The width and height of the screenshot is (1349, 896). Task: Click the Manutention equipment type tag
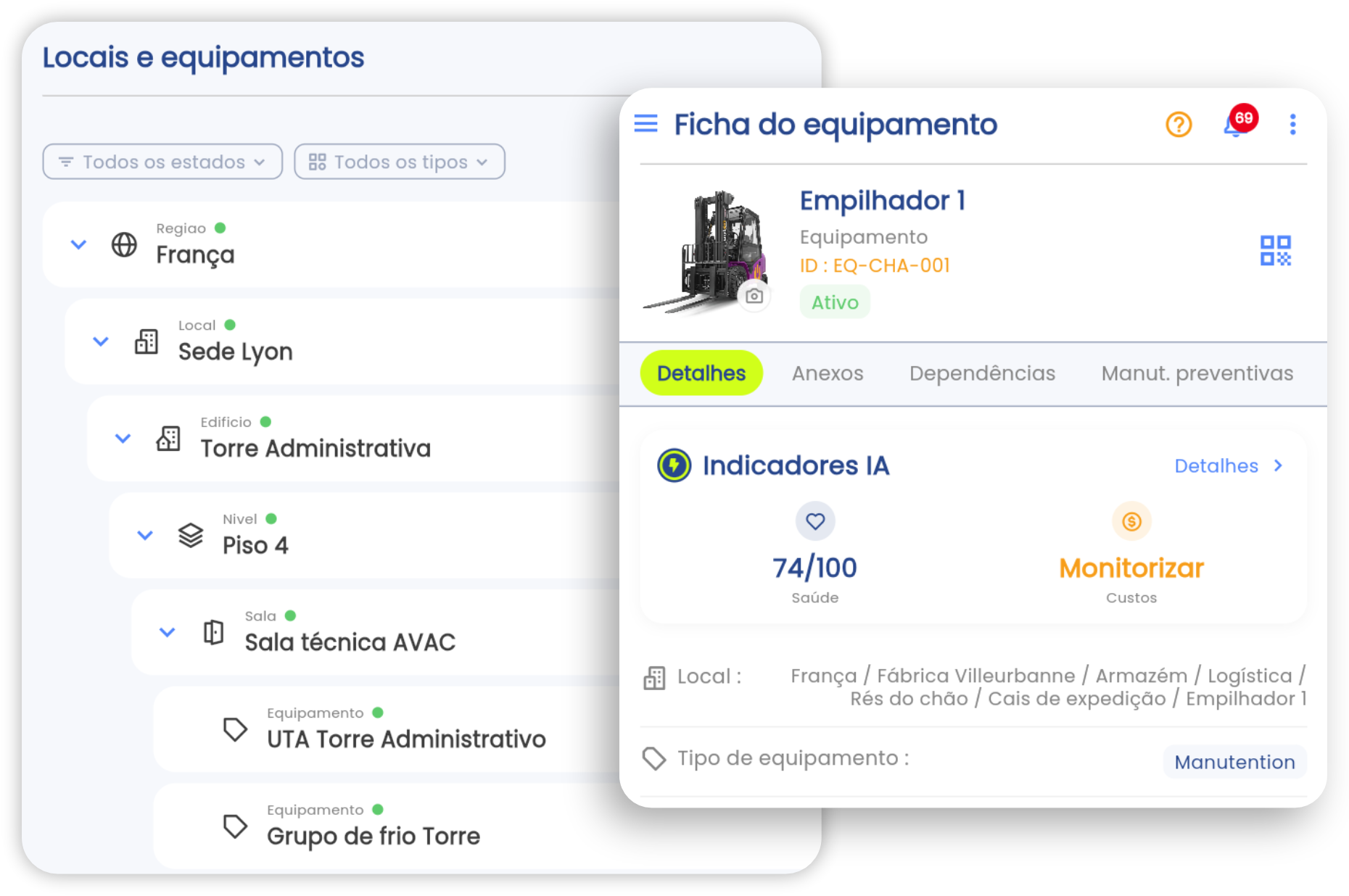coord(1234,762)
